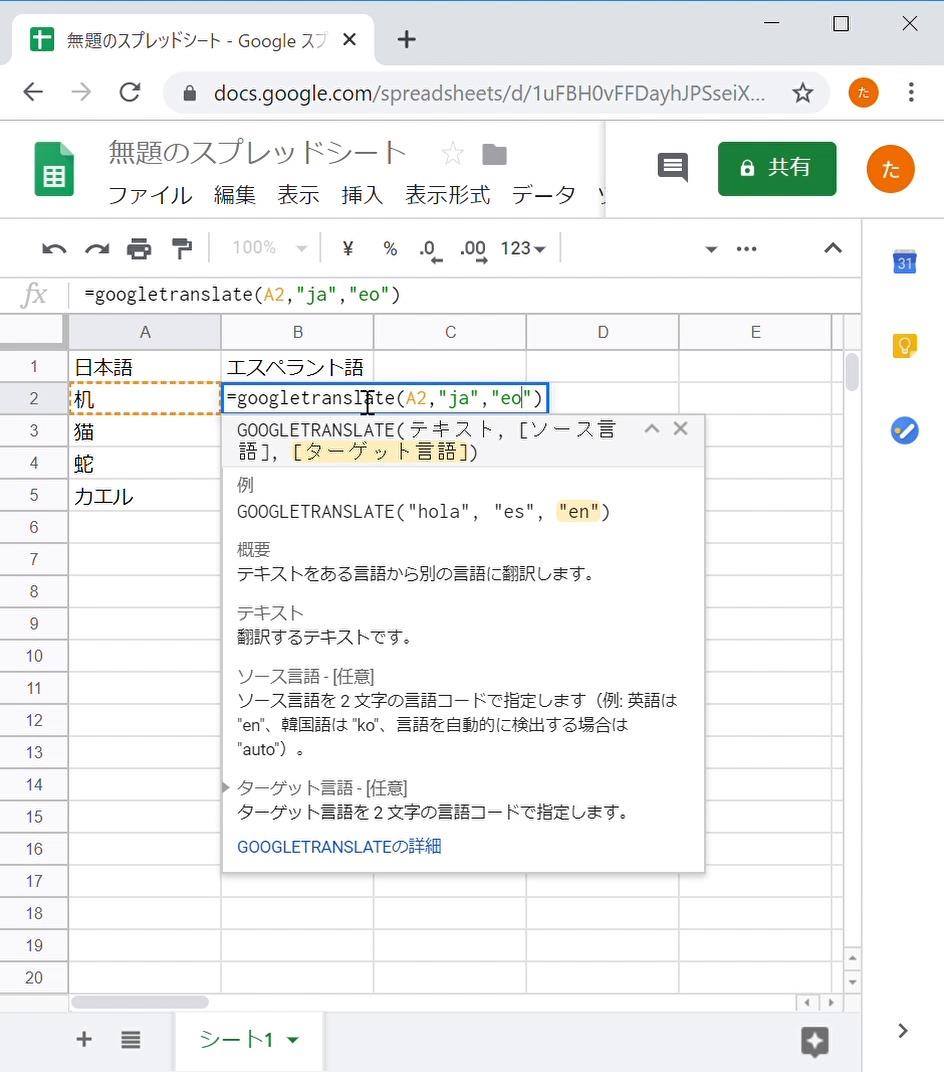Click the address bar URL
The image size is (944, 1072).
[489, 93]
